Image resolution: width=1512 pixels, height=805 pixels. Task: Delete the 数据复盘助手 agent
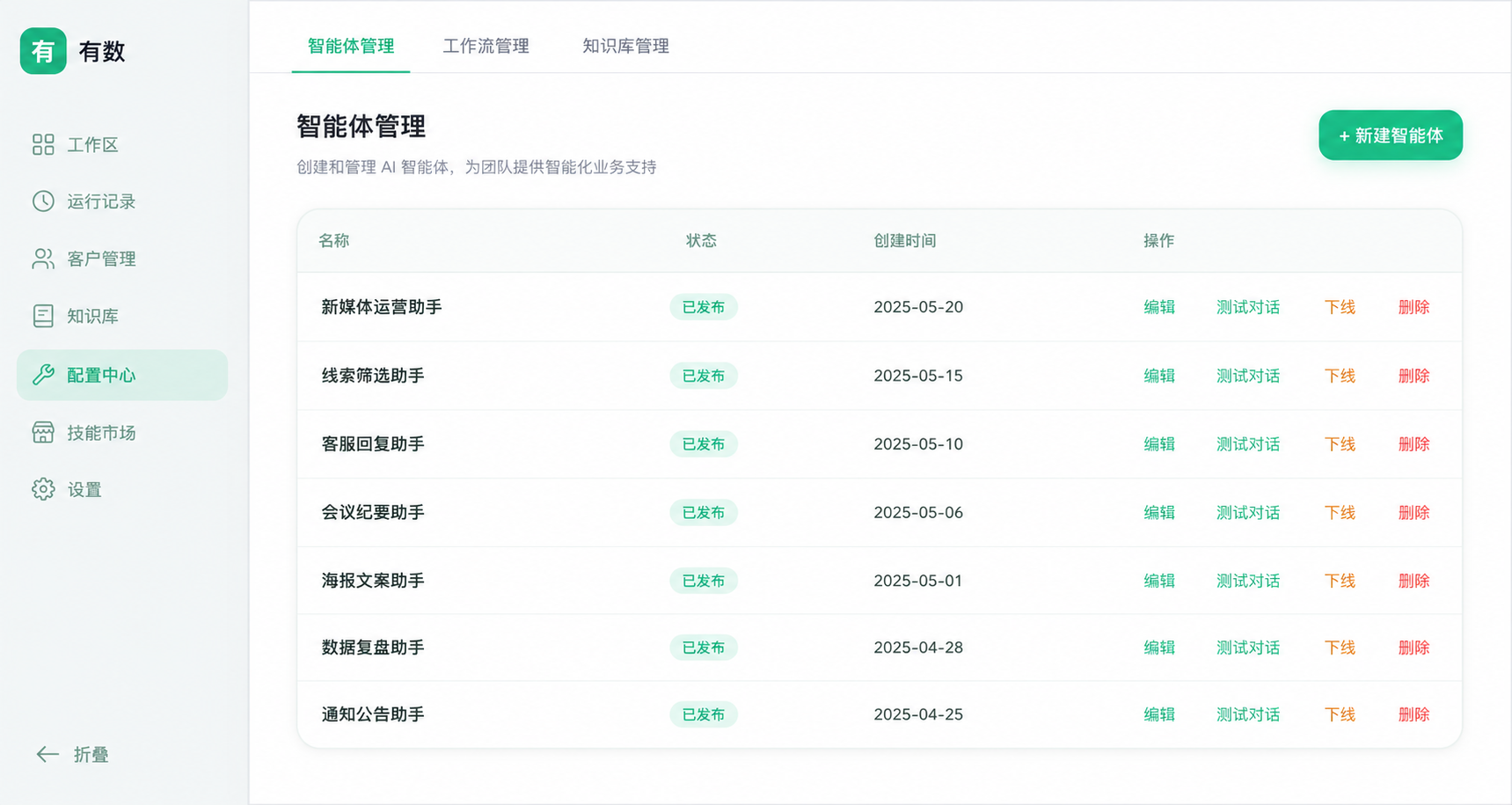[x=1413, y=648]
